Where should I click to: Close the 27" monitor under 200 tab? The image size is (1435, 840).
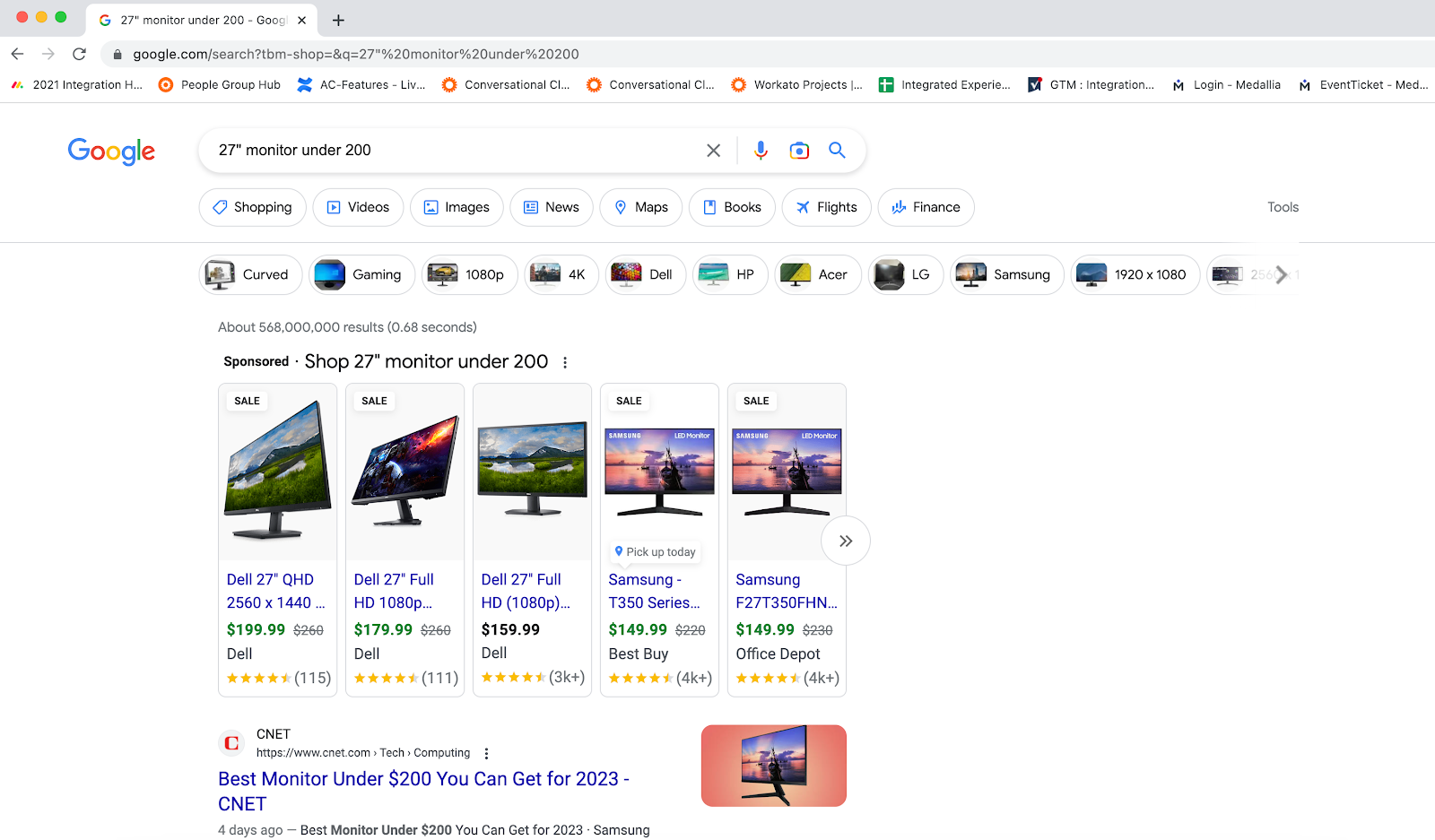[x=302, y=20]
